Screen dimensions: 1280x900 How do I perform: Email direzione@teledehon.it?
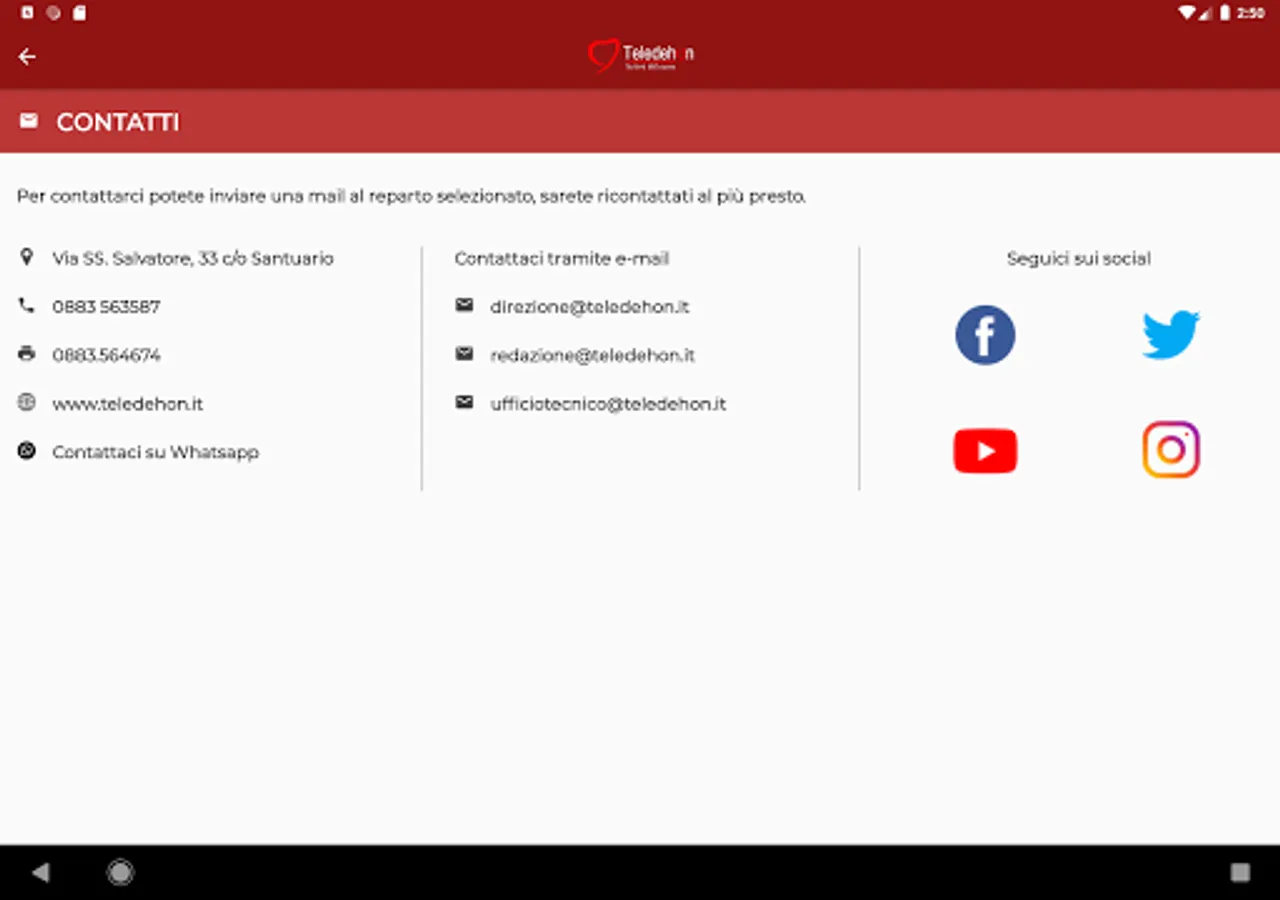[590, 307]
